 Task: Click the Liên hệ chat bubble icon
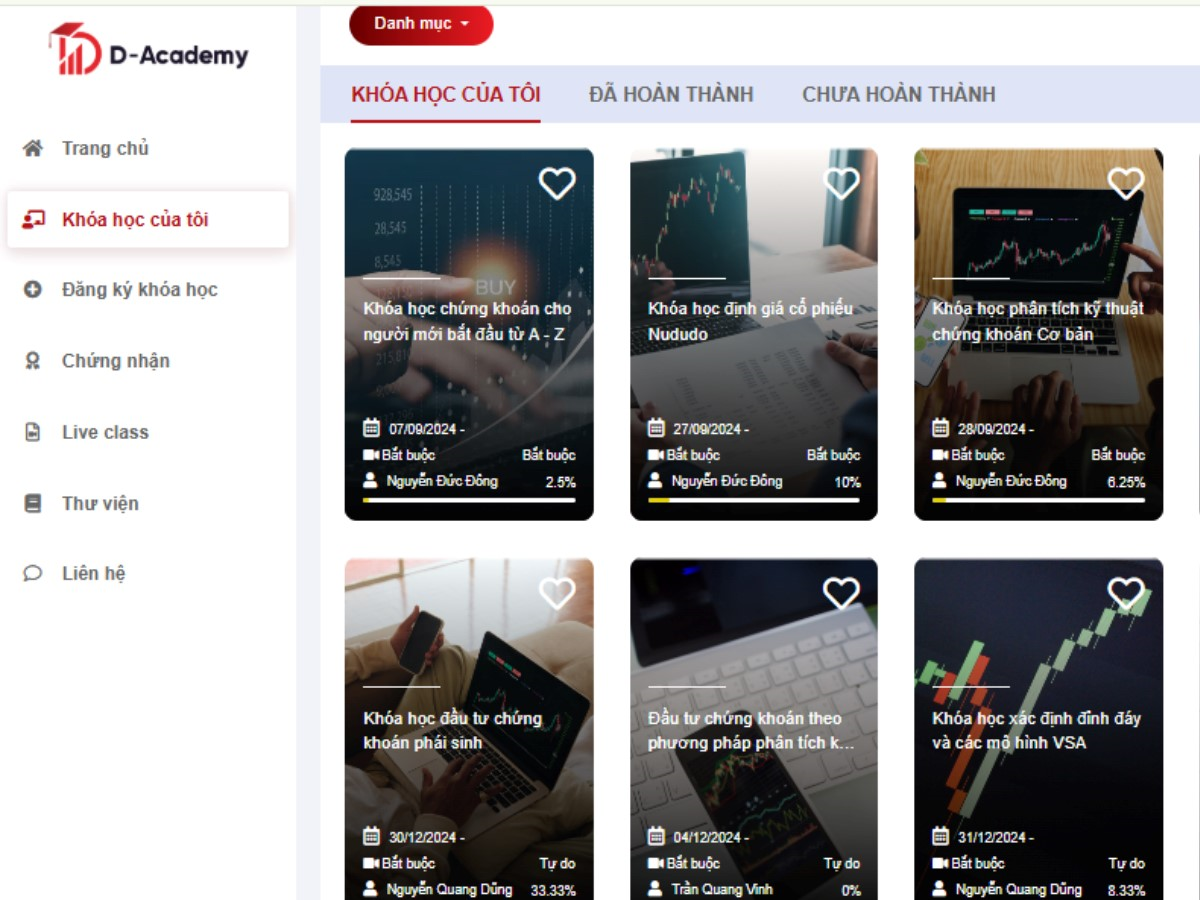[x=33, y=574]
